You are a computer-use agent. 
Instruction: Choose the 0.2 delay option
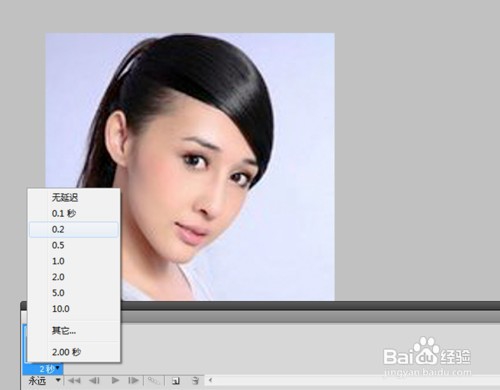tap(74, 229)
